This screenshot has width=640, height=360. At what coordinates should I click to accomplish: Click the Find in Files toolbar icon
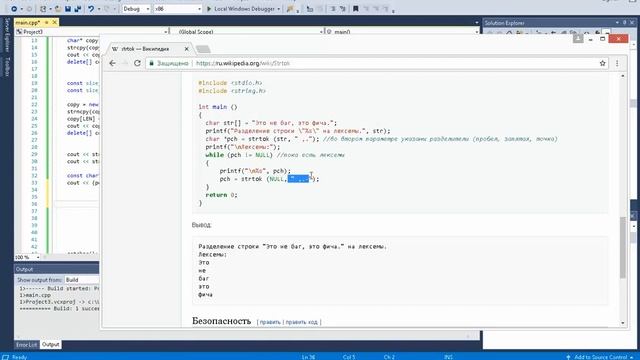pos(290,9)
